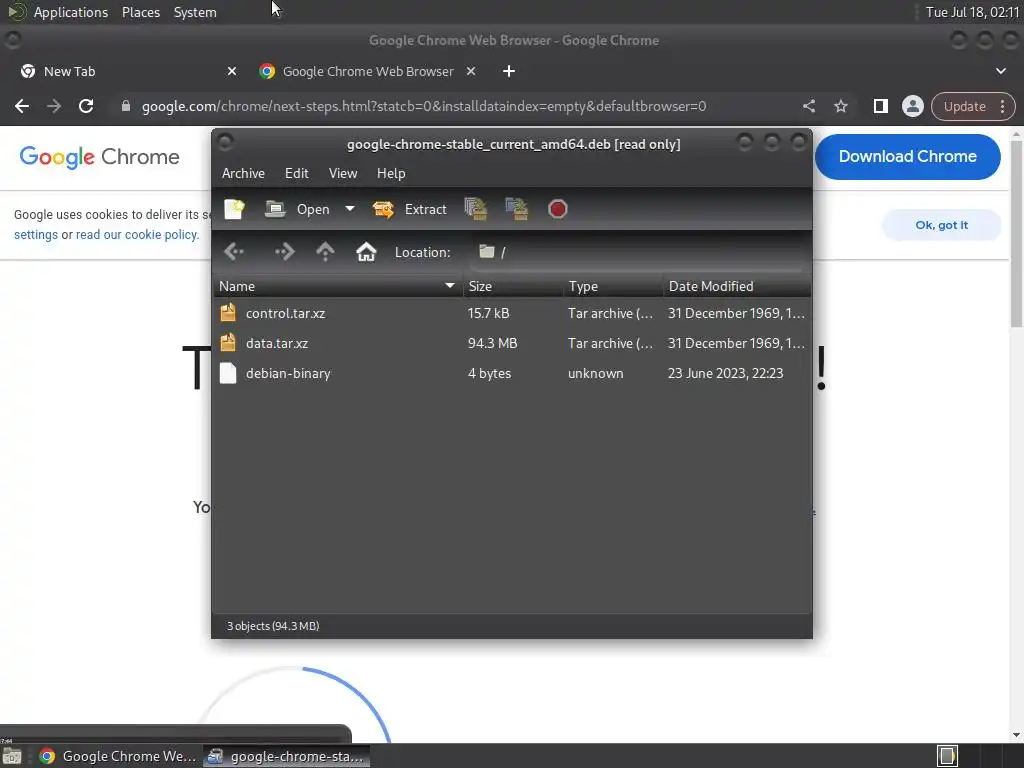The height and width of the screenshot is (768, 1024).
Task: Click the workspace switcher in bottom panel
Action: (x=947, y=756)
